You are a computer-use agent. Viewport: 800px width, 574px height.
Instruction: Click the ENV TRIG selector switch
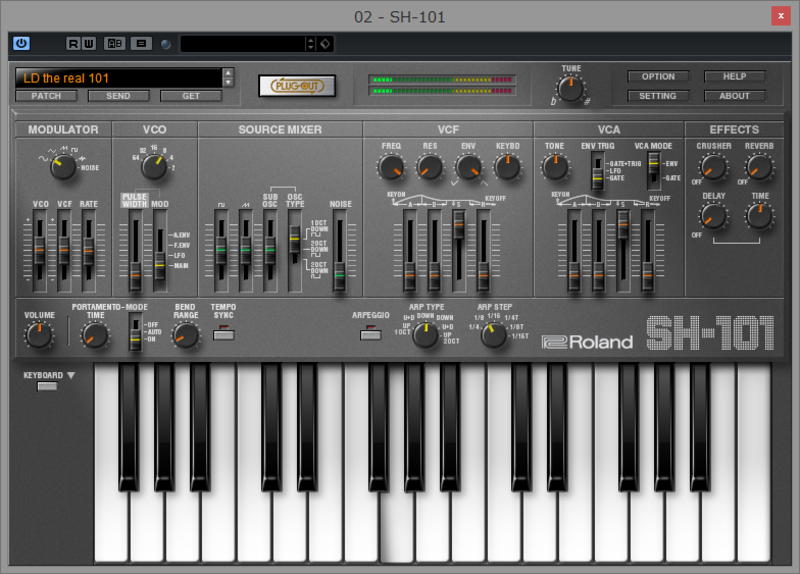coord(598,172)
